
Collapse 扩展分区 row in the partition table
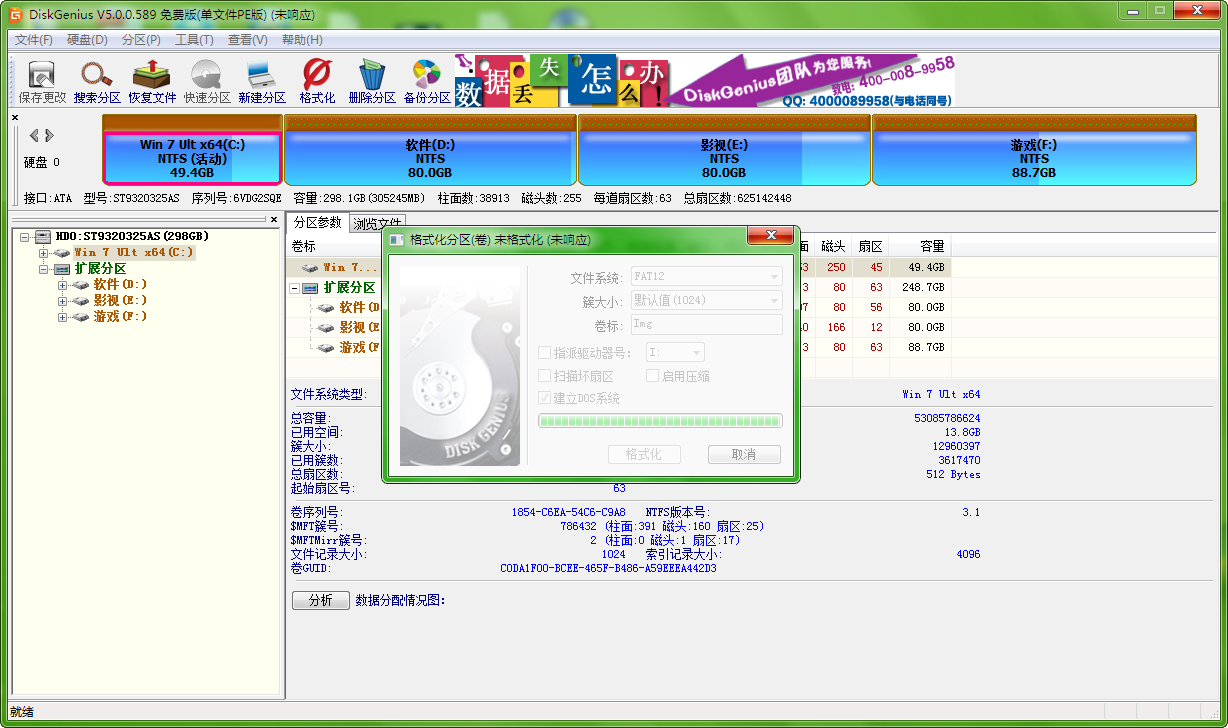pyautogui.click(x=295, y=288)
